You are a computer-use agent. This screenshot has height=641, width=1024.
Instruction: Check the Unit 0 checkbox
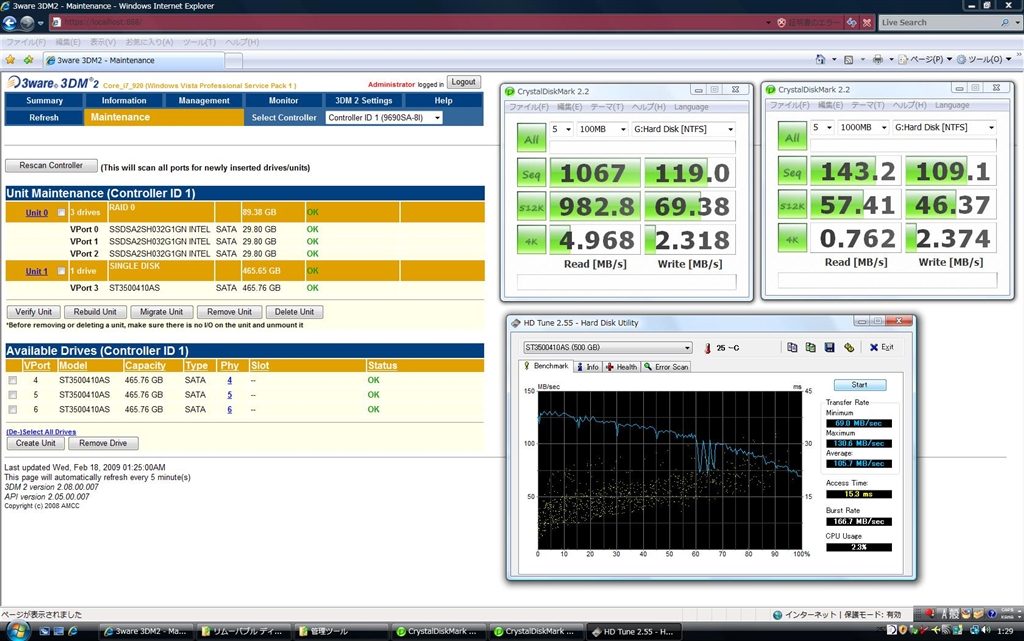click(x=62, y=213)
